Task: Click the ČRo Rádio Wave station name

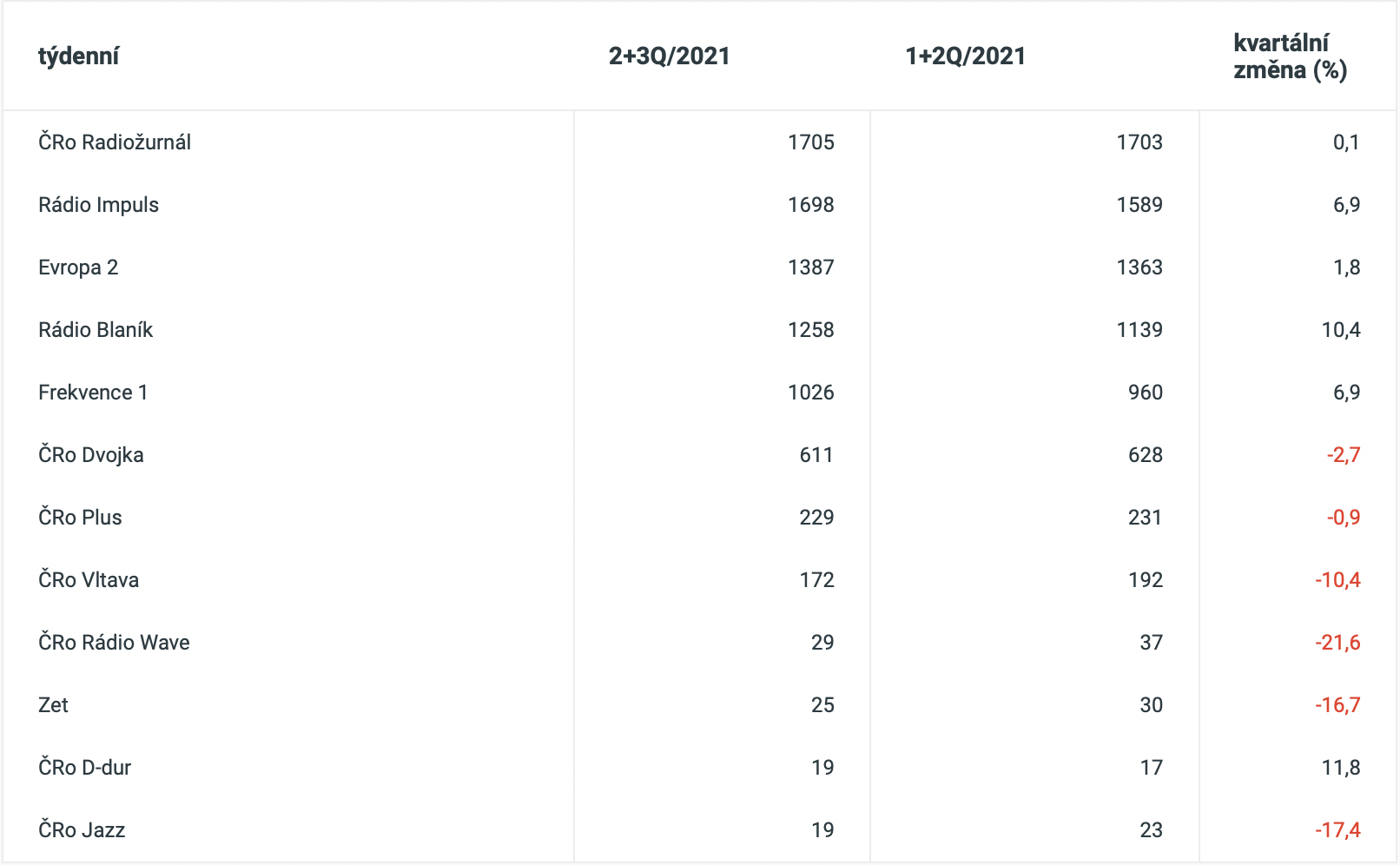Action: pyautogui.click(x=114, y=643)
